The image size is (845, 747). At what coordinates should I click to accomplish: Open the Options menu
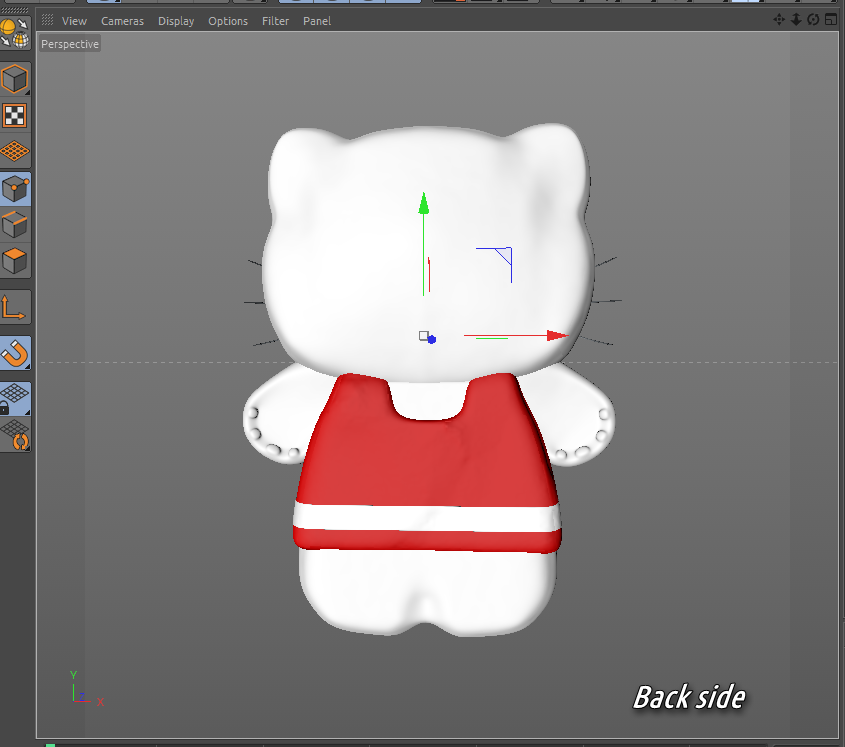228,21
